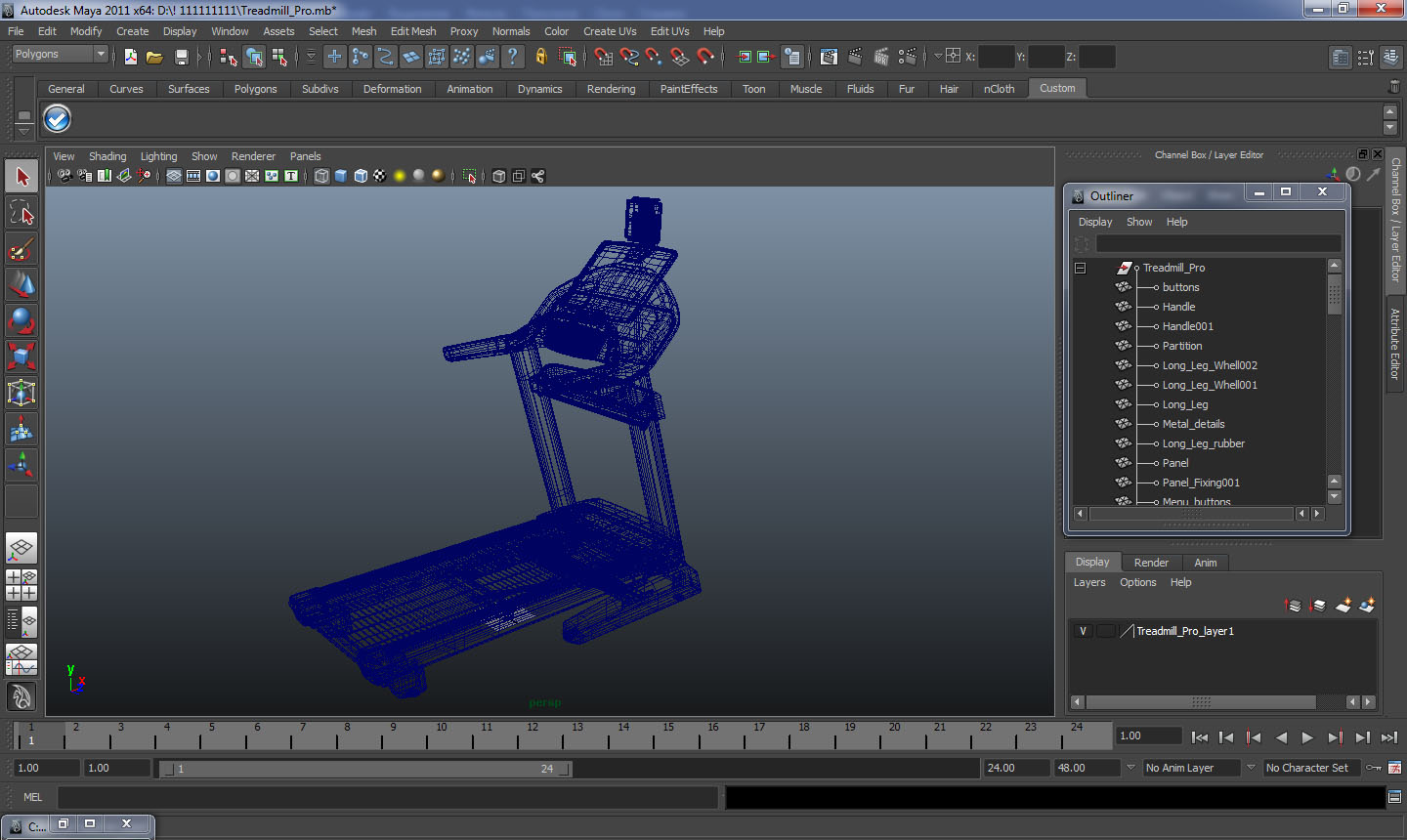Toggle the textured checker viewport button
Image resolution: width=1407 pixels, height=840 pixels.
(379, 176)
